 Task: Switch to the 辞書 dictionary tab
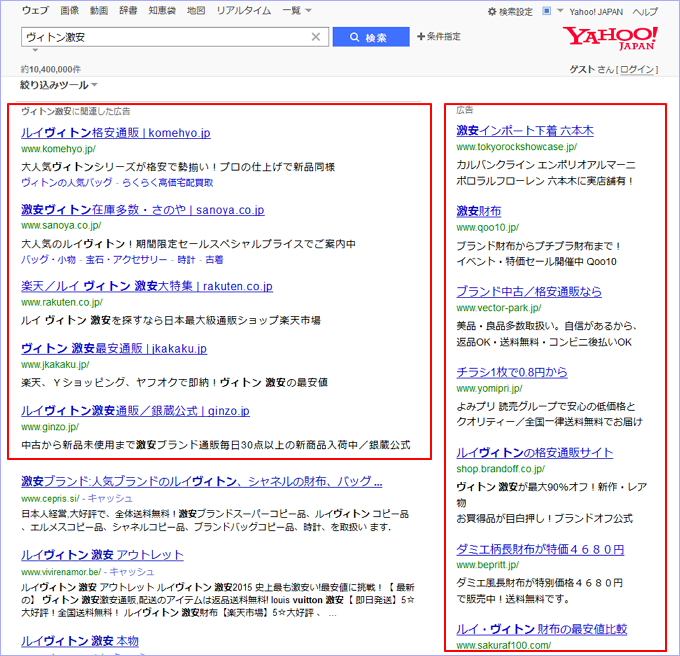click(x=128, y=10)
